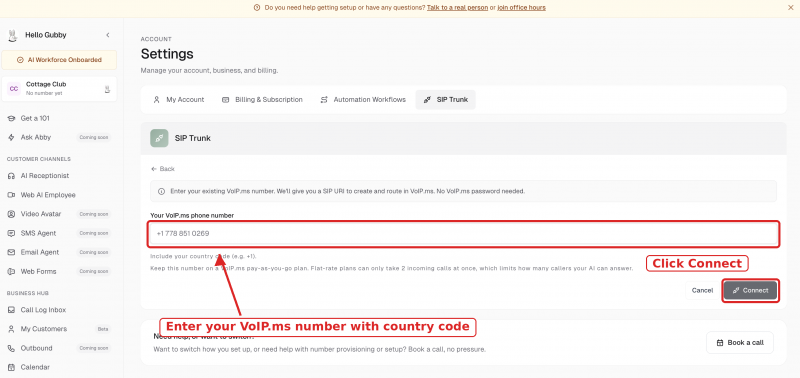This screenshot has height=378, width=800.
Task: Open AI Receptionist headset icon
Action: pyautogui.click(x=11, y=176)
